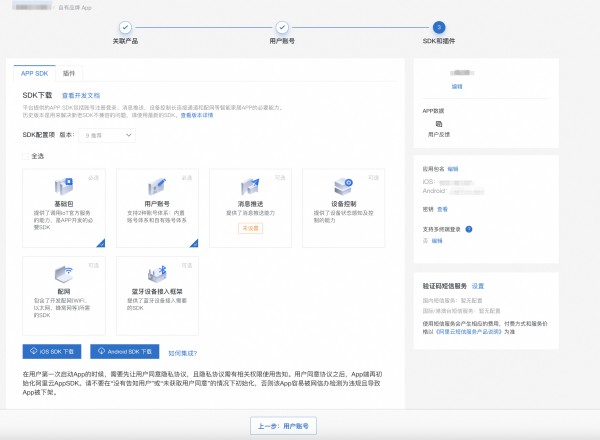Click the step 3 circle above SDK和插件
600x440 pixels.
(439, 27)
